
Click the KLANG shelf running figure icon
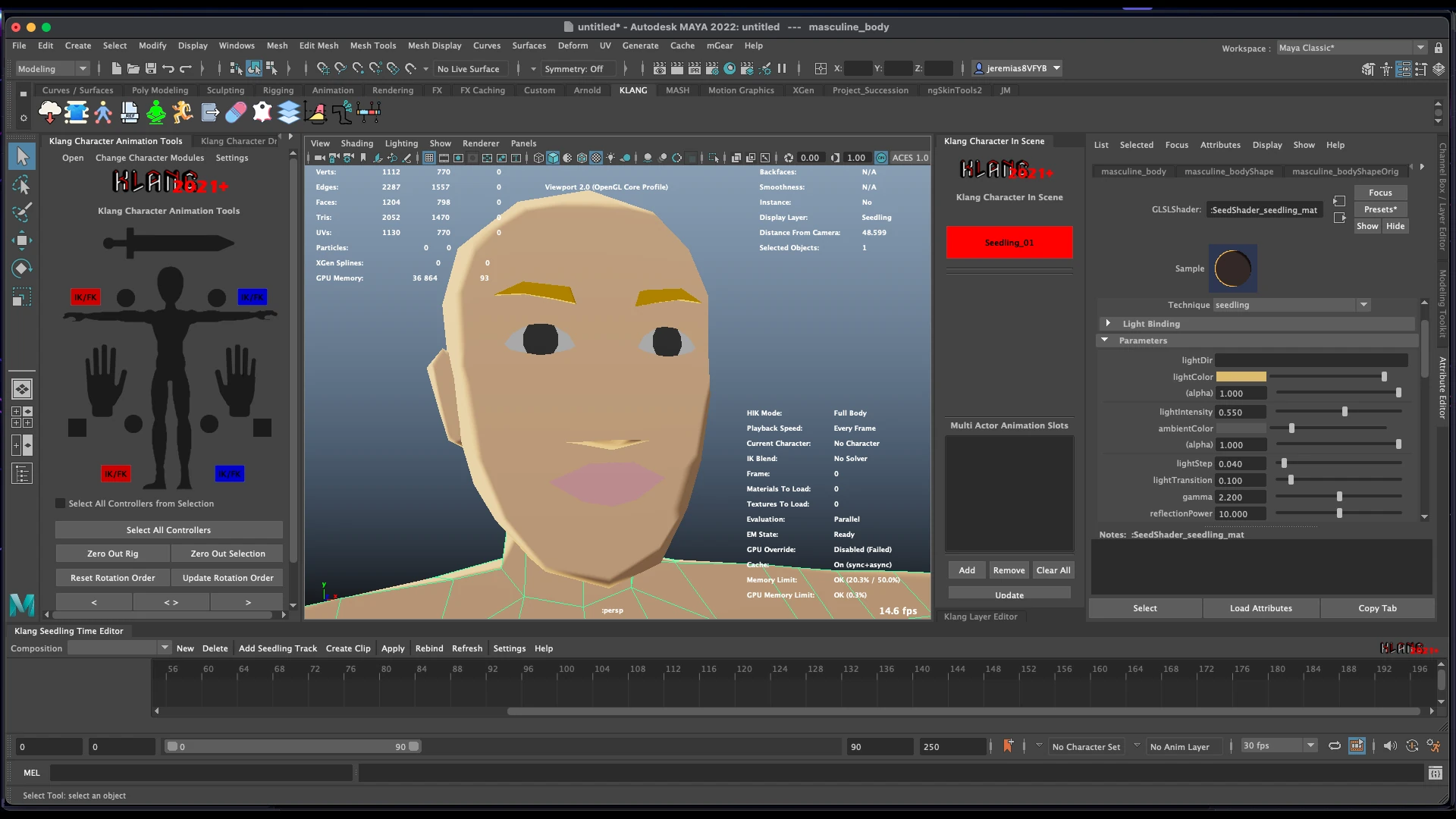[182, 113]
